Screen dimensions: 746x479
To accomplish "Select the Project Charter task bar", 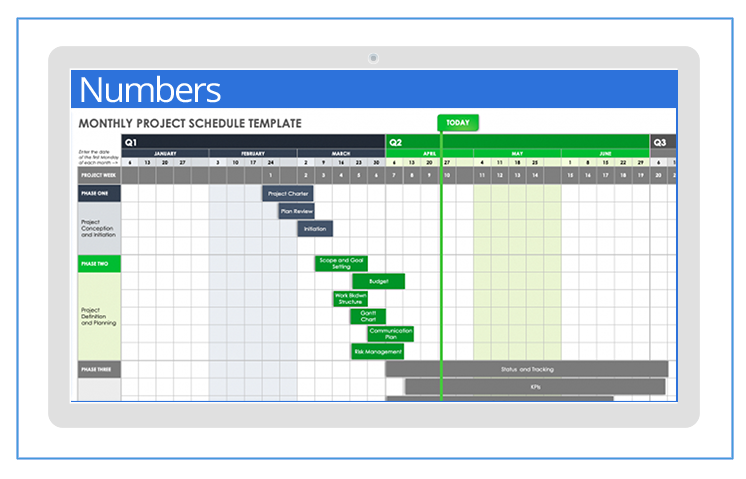I will pos(287,194).
